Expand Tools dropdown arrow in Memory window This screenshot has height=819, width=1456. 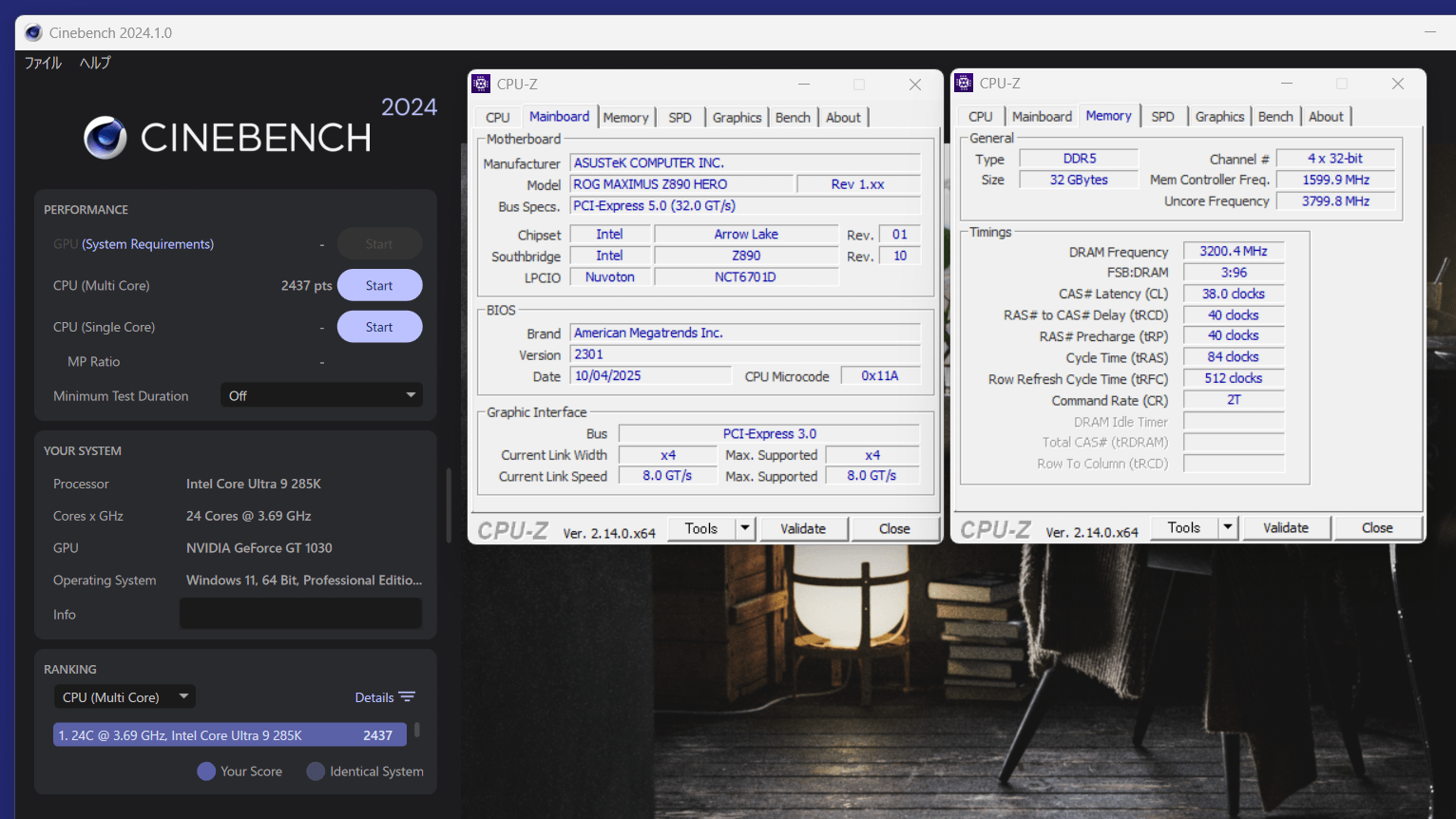tap(1228, 527)
